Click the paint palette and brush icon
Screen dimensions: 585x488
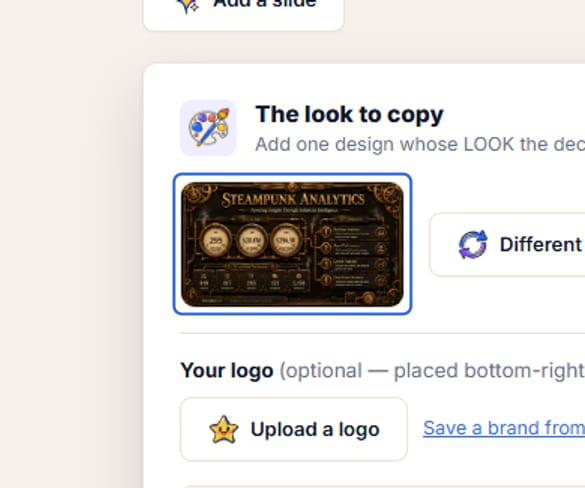(x=209, y=128)
